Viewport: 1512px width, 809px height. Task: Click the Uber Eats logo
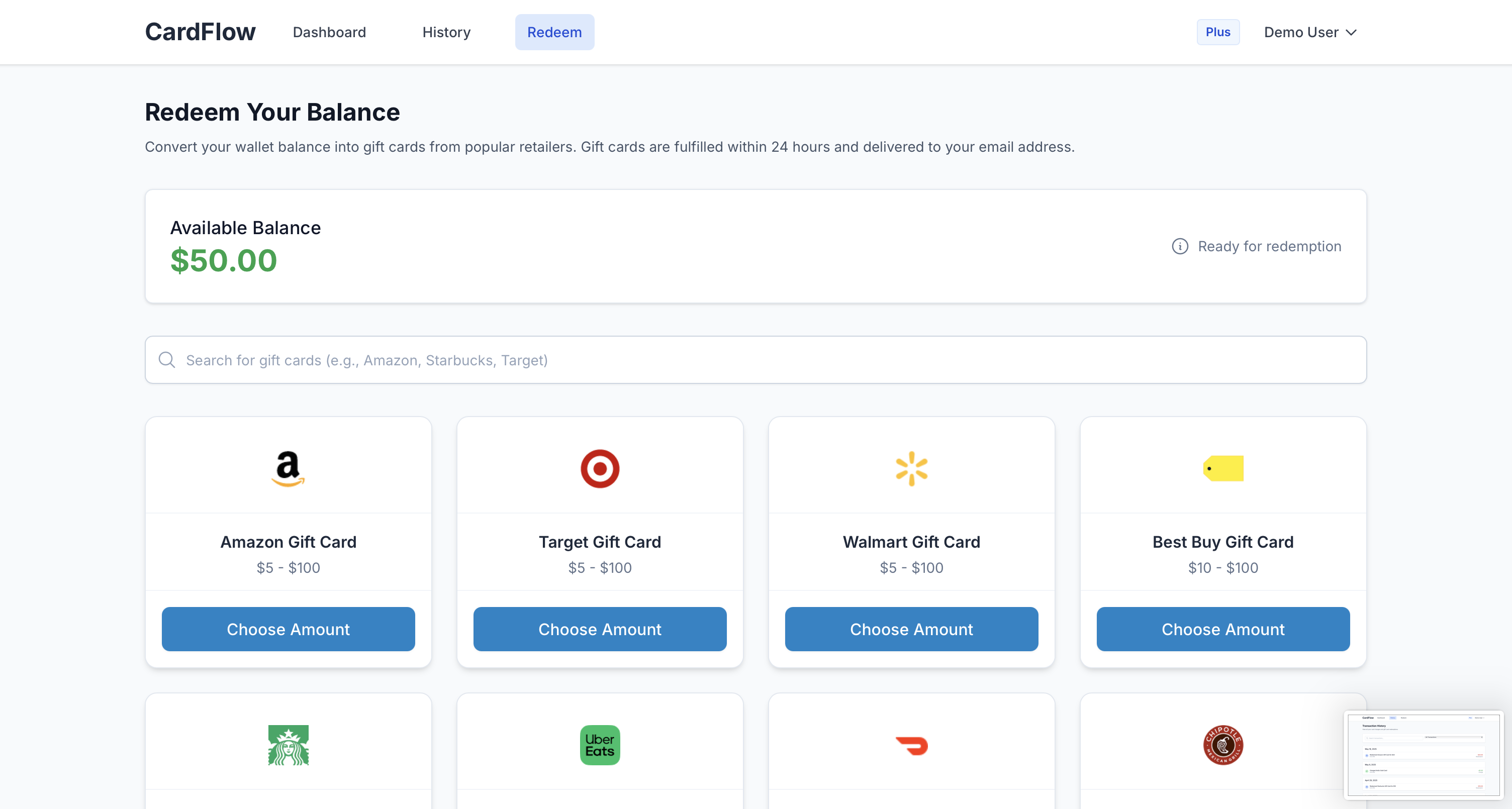(x=600, y=745)
